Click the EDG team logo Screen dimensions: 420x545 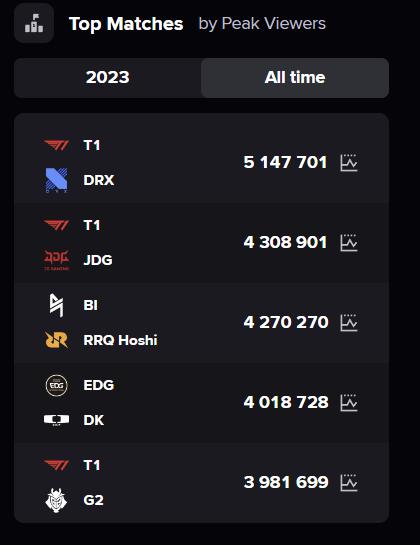[57, 385]
